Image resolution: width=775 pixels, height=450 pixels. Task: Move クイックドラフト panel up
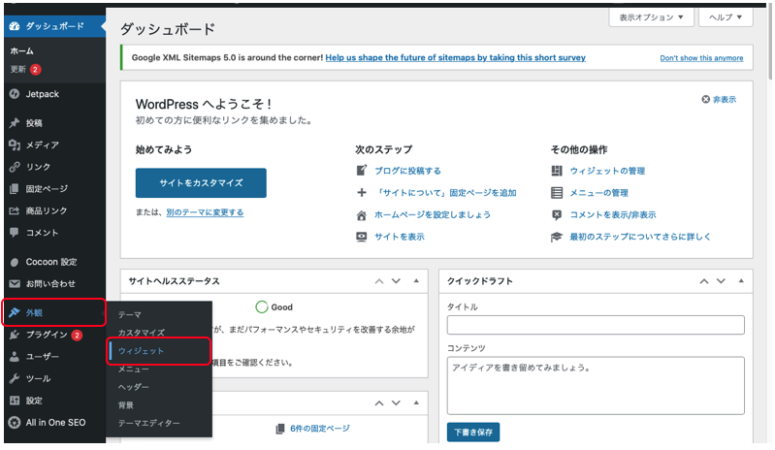704,281
